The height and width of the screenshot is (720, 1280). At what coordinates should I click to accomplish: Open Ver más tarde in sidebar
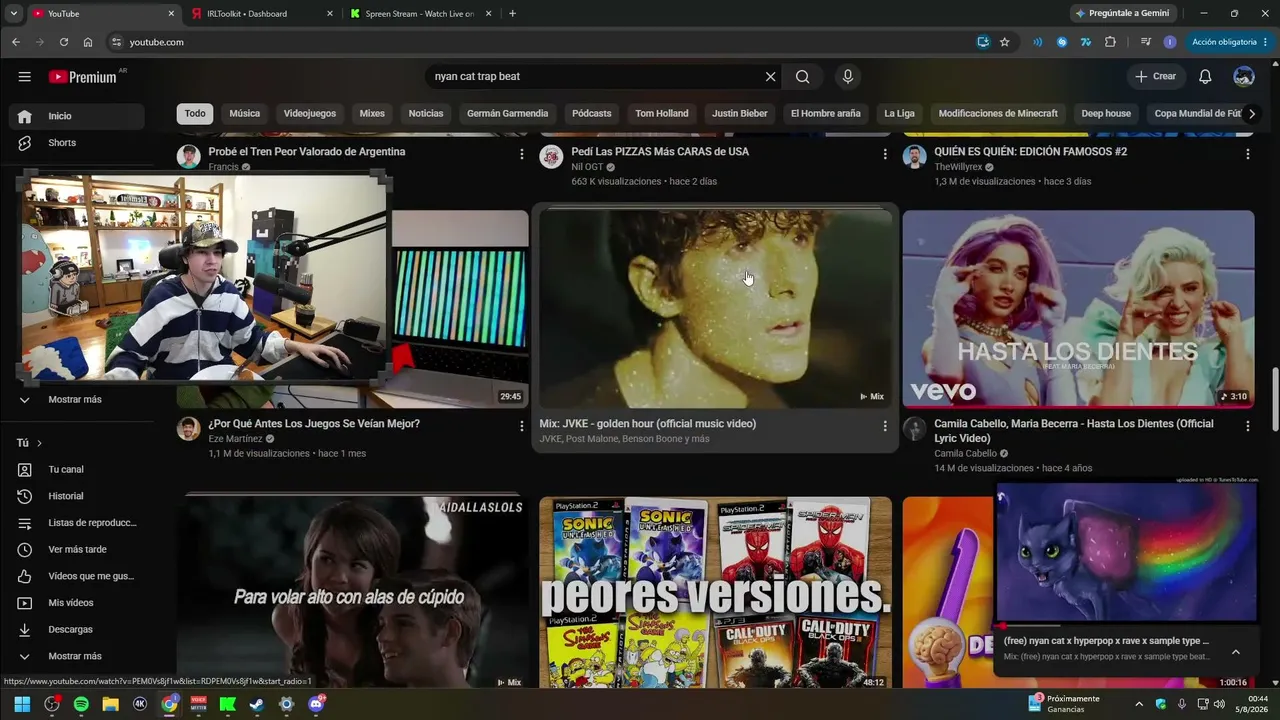(x=78, y=550)
